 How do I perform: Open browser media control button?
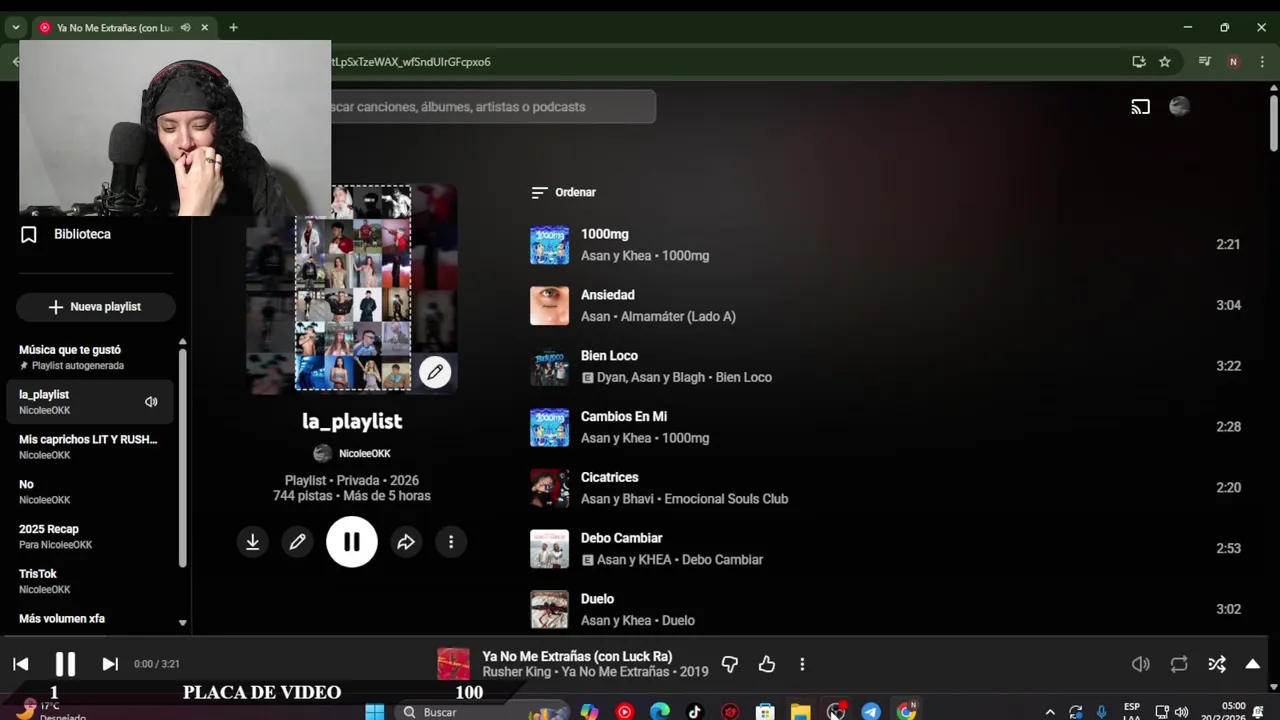point(1205,62)
